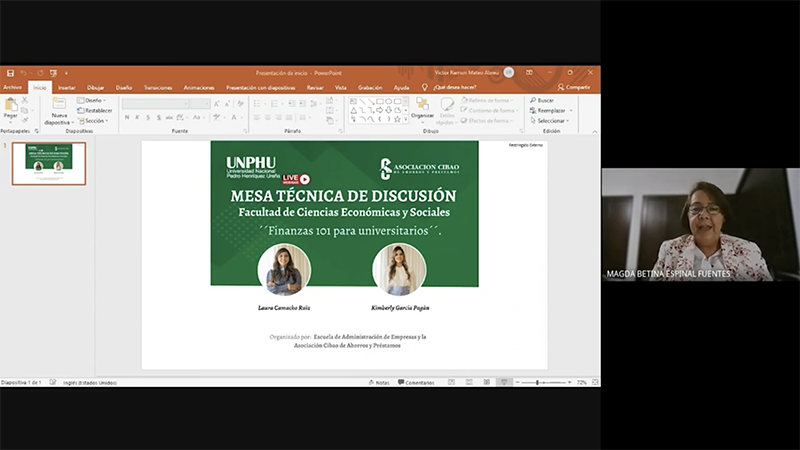Image resolution: width=800 pixels, height=450 pixels.
Task: Click the ¿Qué desea hacer? search box
Action: [455, 87]
